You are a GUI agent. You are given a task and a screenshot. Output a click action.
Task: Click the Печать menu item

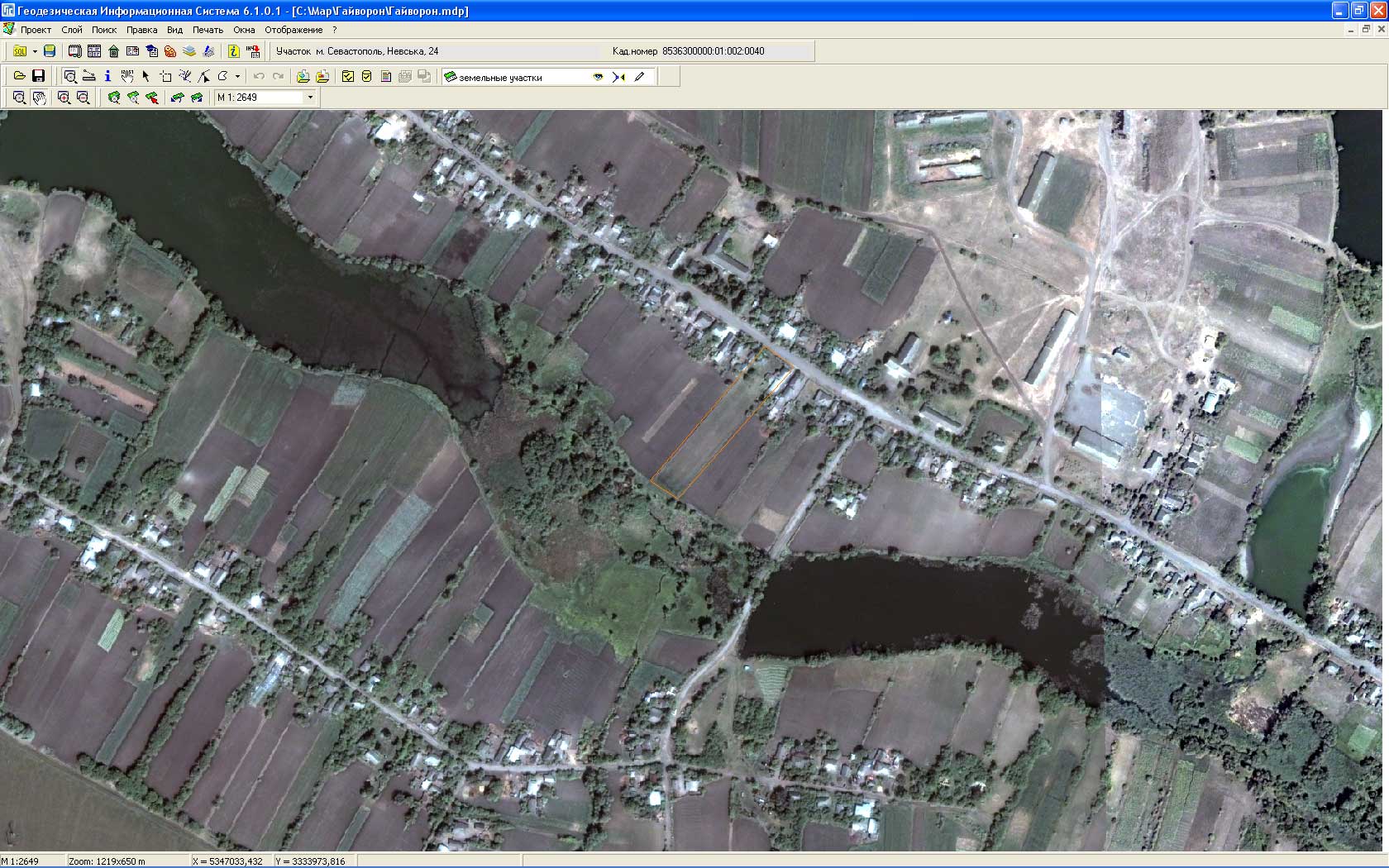[208, 30]
